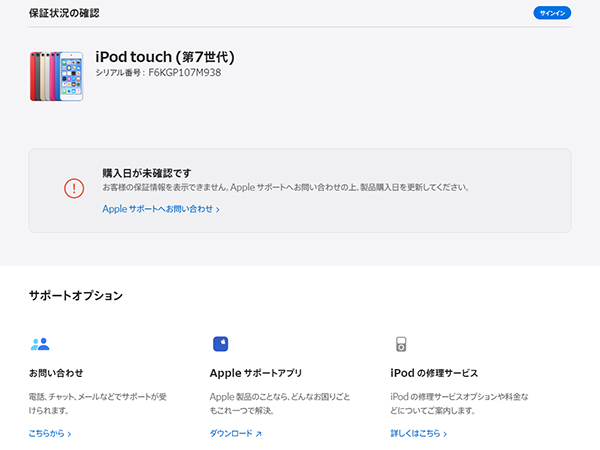This screenshot has width=600, height=450.
Task: Open the こちらから link
Action: tap(50, 433)
